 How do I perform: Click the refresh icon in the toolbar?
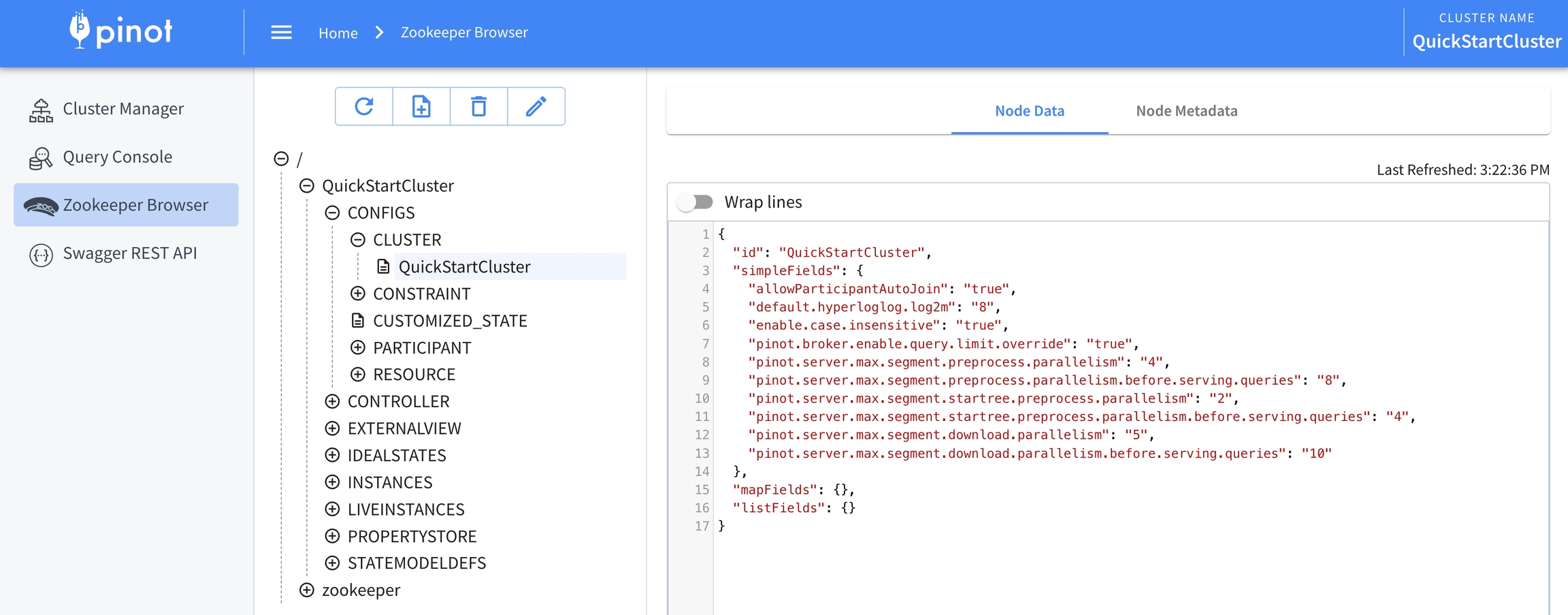364,106
